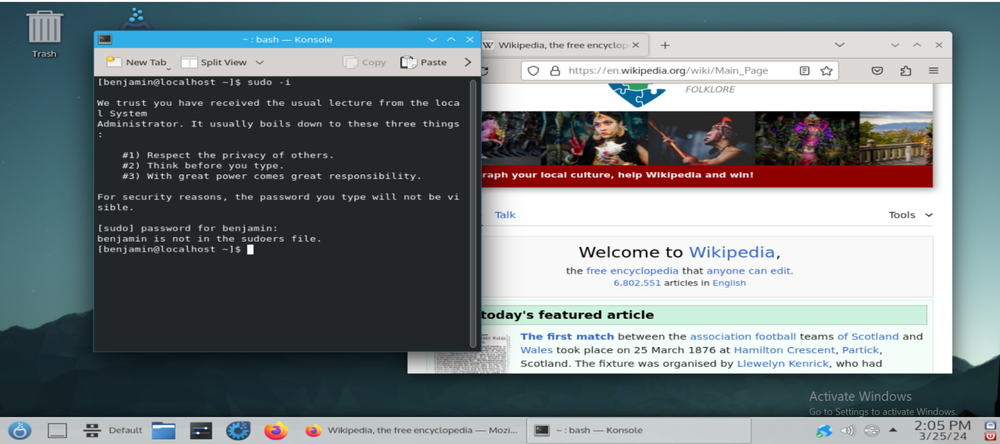Open The first match featured article link
Viewport: 1000px width, 444px height.
point(567,336)
